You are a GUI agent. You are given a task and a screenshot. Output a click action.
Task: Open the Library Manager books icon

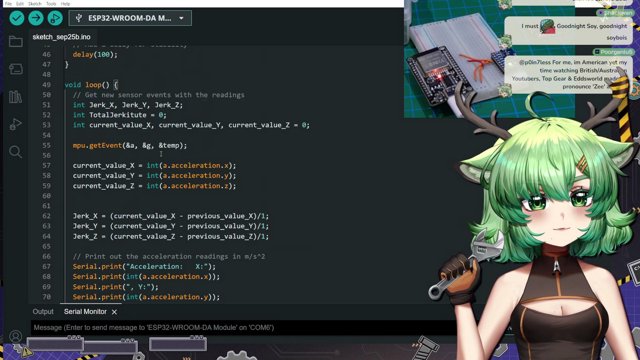(16, 97)
